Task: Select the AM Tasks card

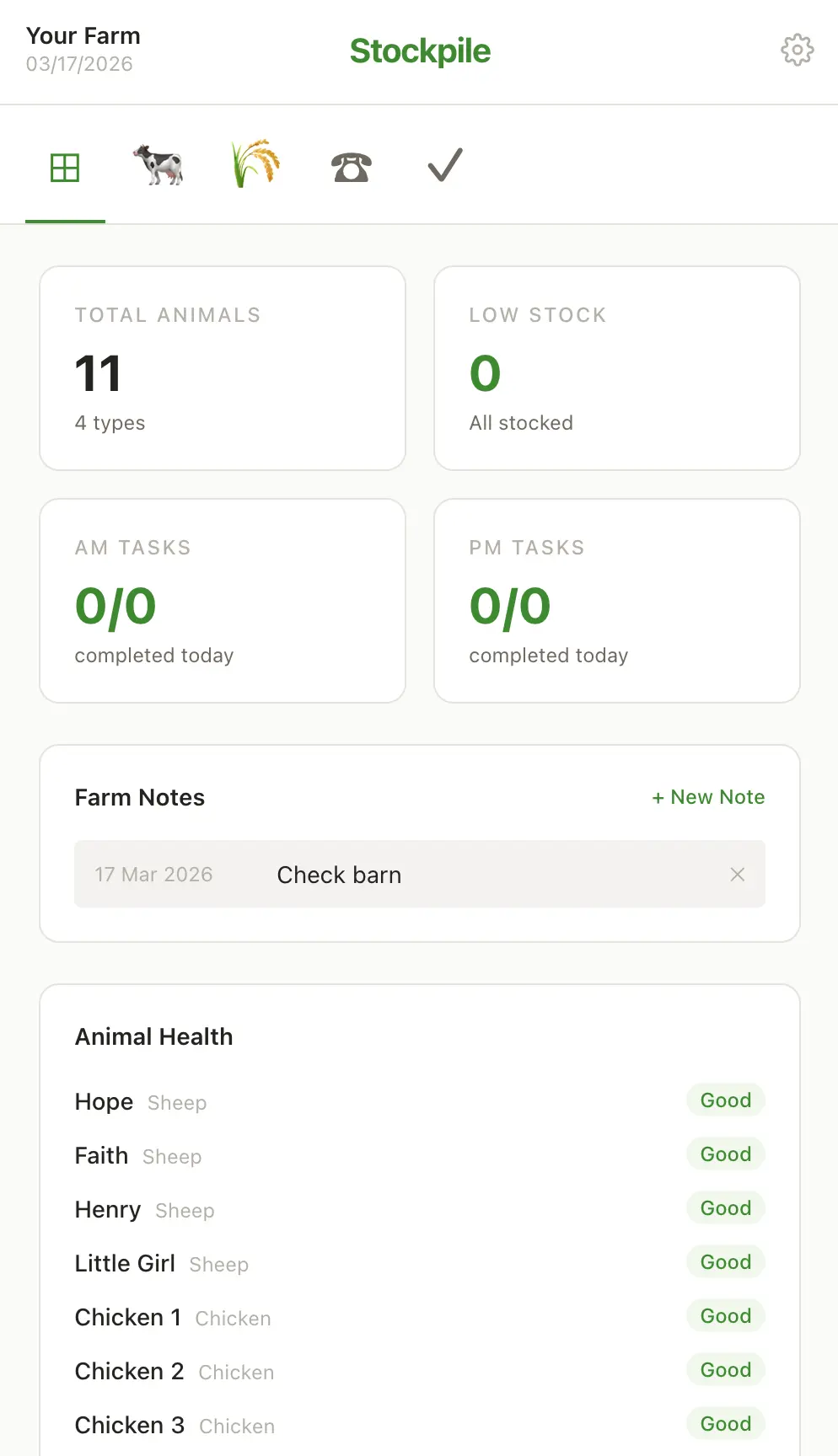Action: [223, 601]
